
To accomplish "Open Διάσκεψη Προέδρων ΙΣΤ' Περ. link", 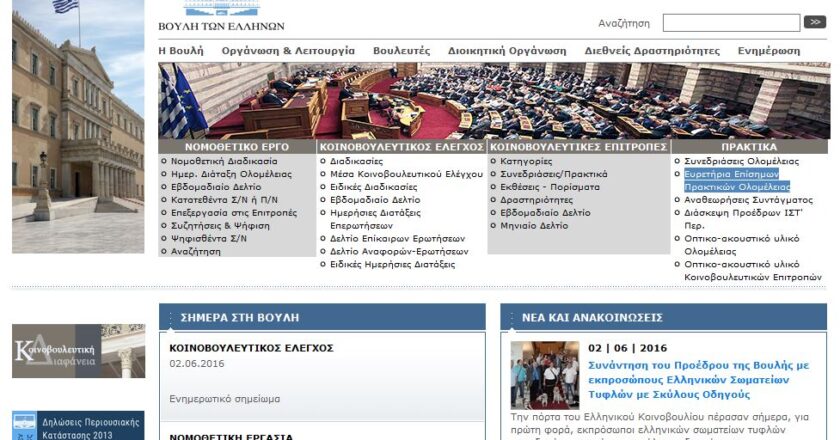I will (743, 219).
